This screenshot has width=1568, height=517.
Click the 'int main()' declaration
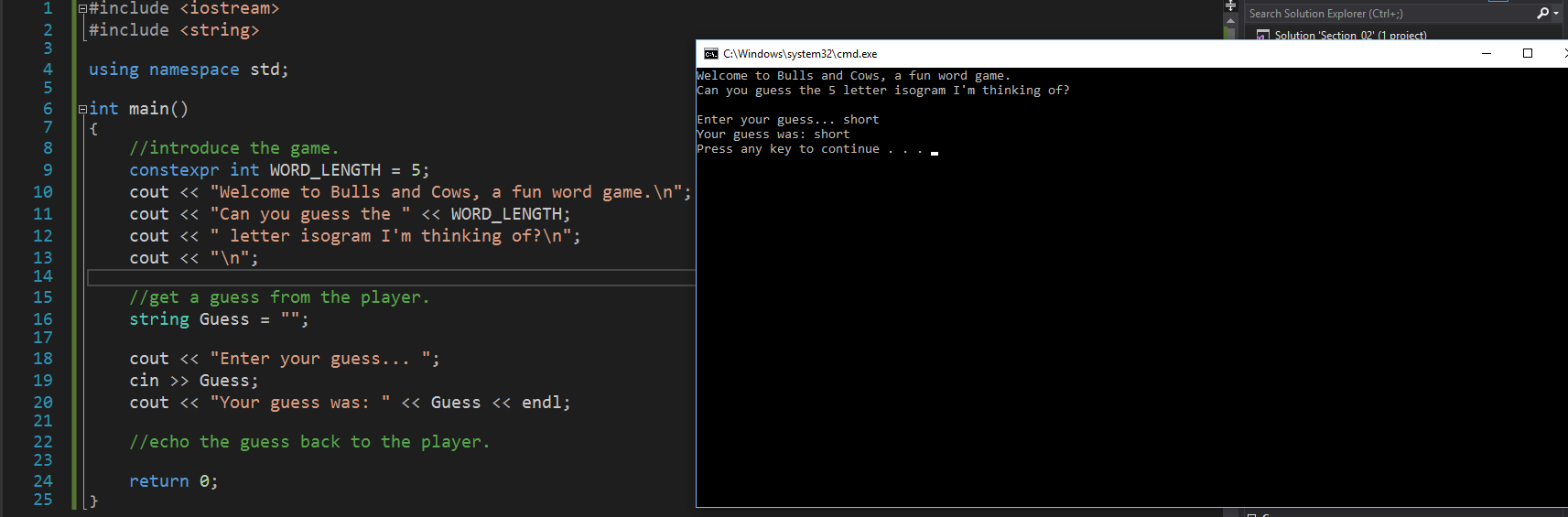[x=138, y=109]
